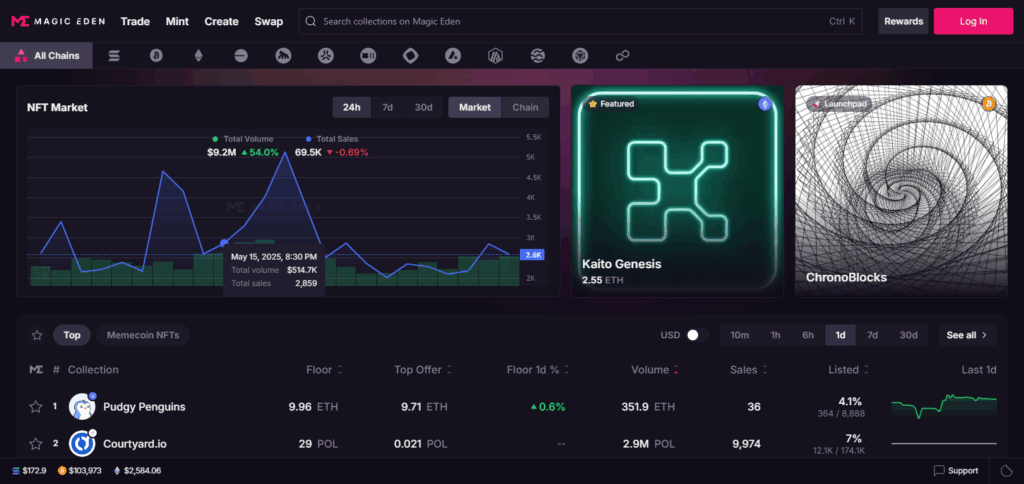The height and width of the screenshot is (484, 1024).
Task: Open the Memecoin NFTs tab
Action: (x=143, y=335)
